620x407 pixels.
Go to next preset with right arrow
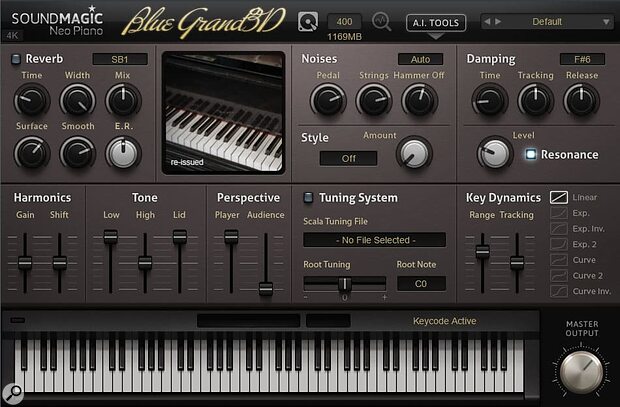click(498, 21)
